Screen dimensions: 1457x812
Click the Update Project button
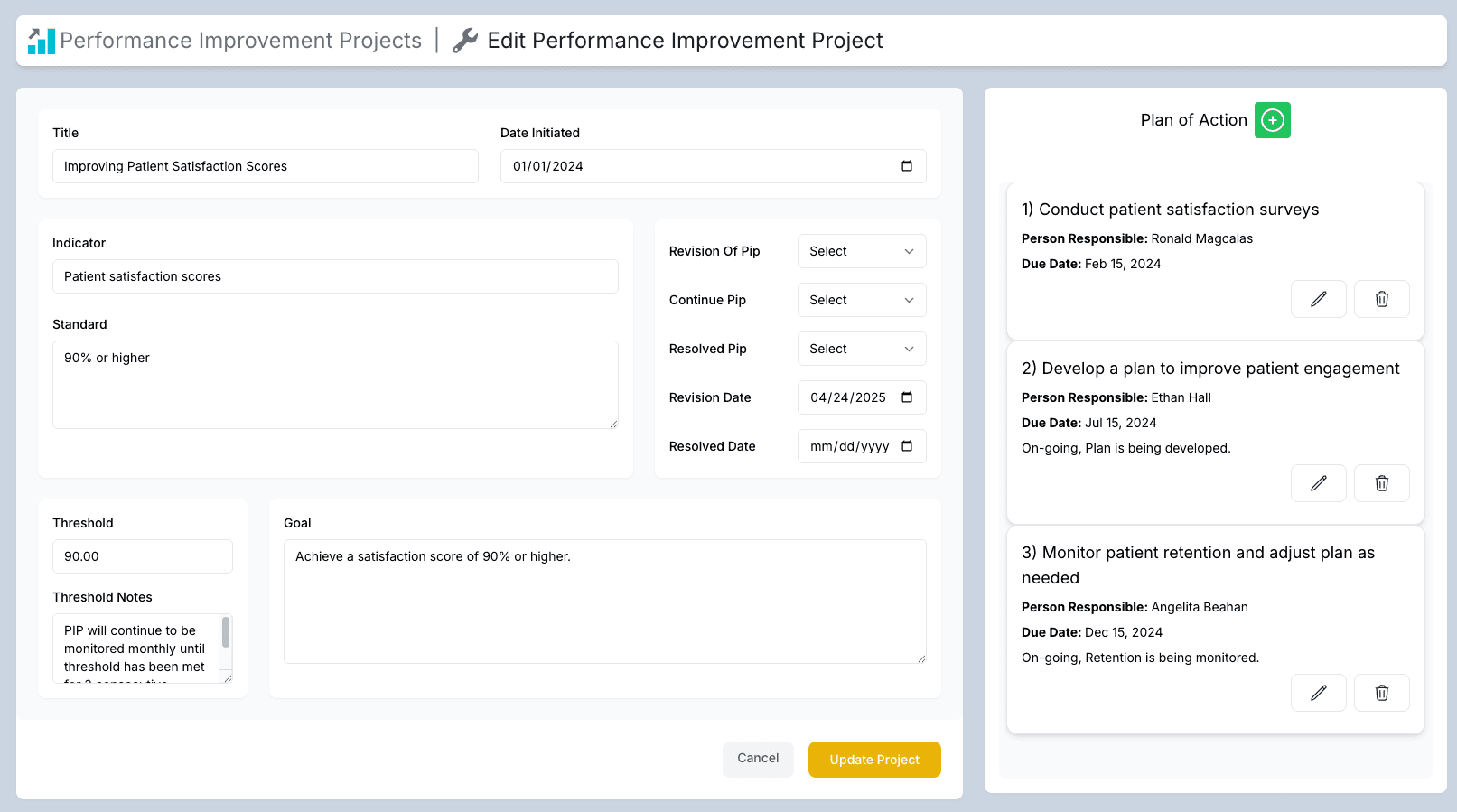tap(874, 760)
